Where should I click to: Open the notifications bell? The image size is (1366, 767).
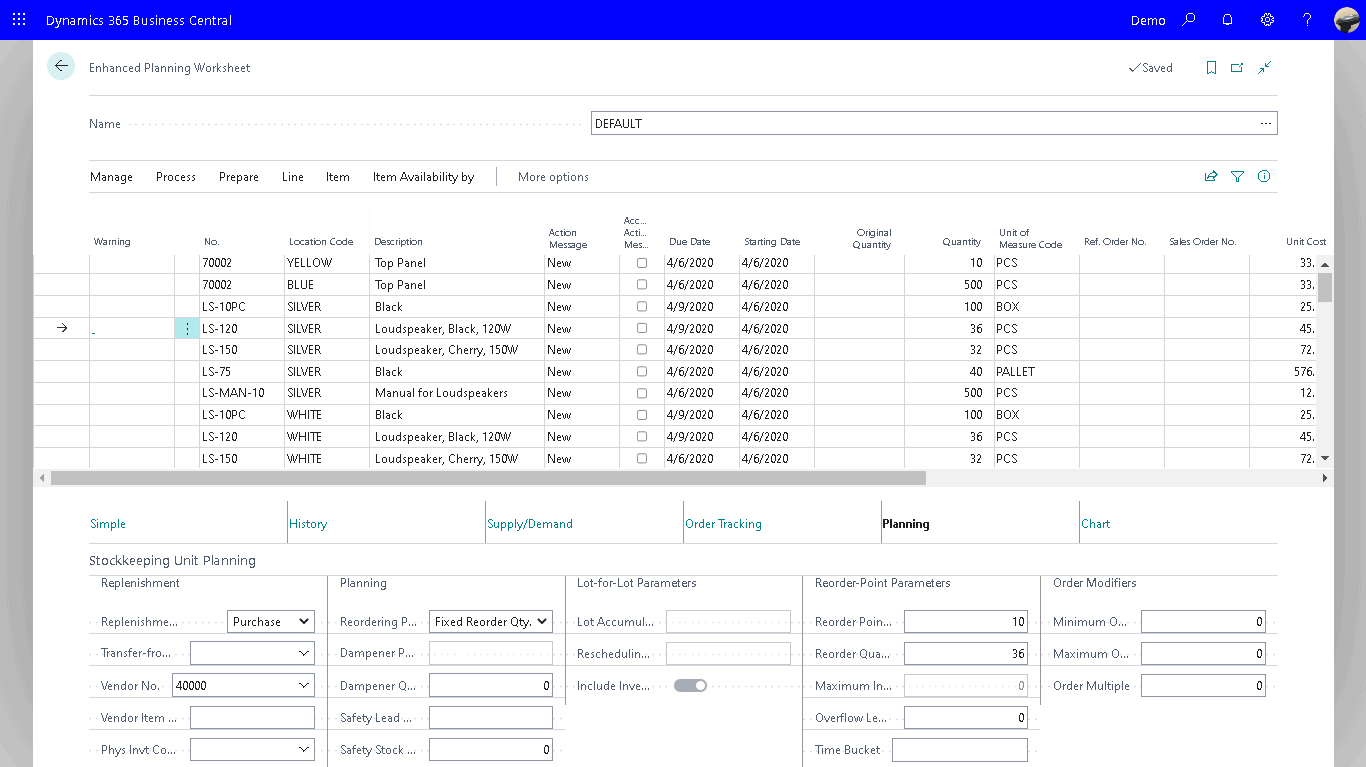click(x=1228, y=20)
